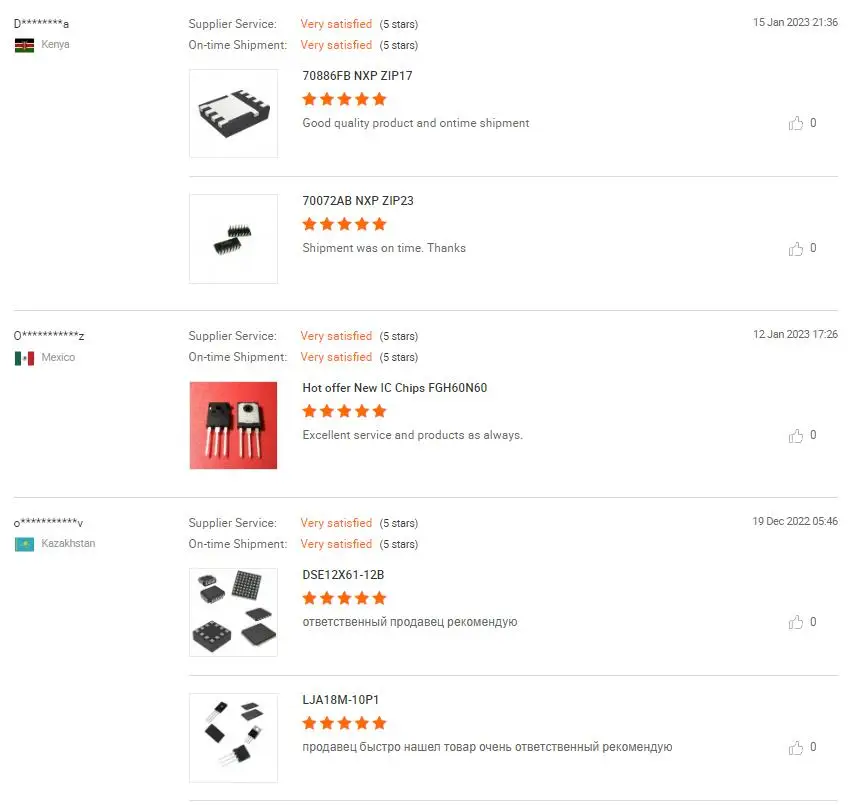This screenshot has width=853, height=805.
Task: Open the LJA18M-10P1 product title
Action: 340,700
